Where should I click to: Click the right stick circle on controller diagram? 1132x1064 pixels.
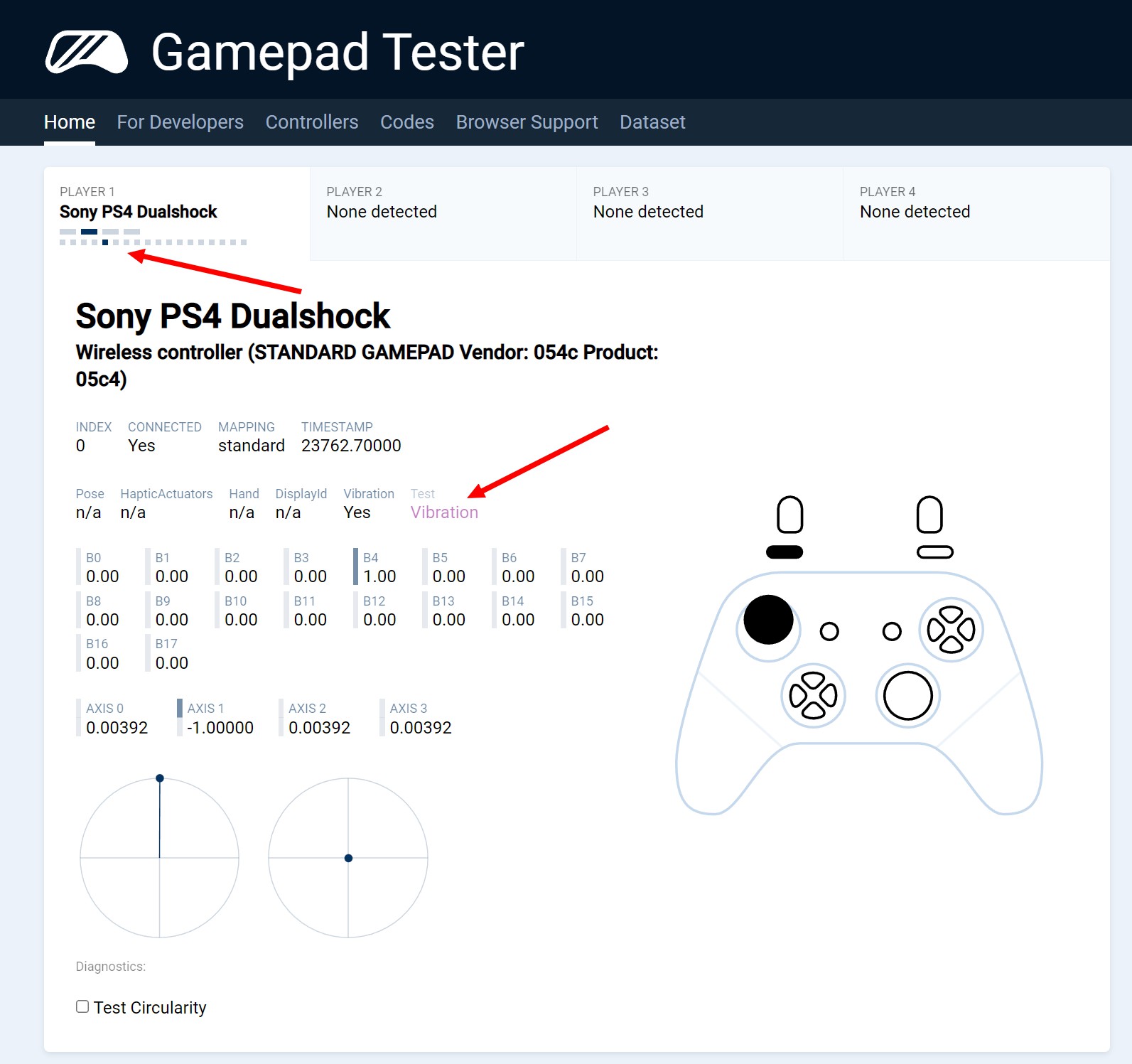[908, 697]
